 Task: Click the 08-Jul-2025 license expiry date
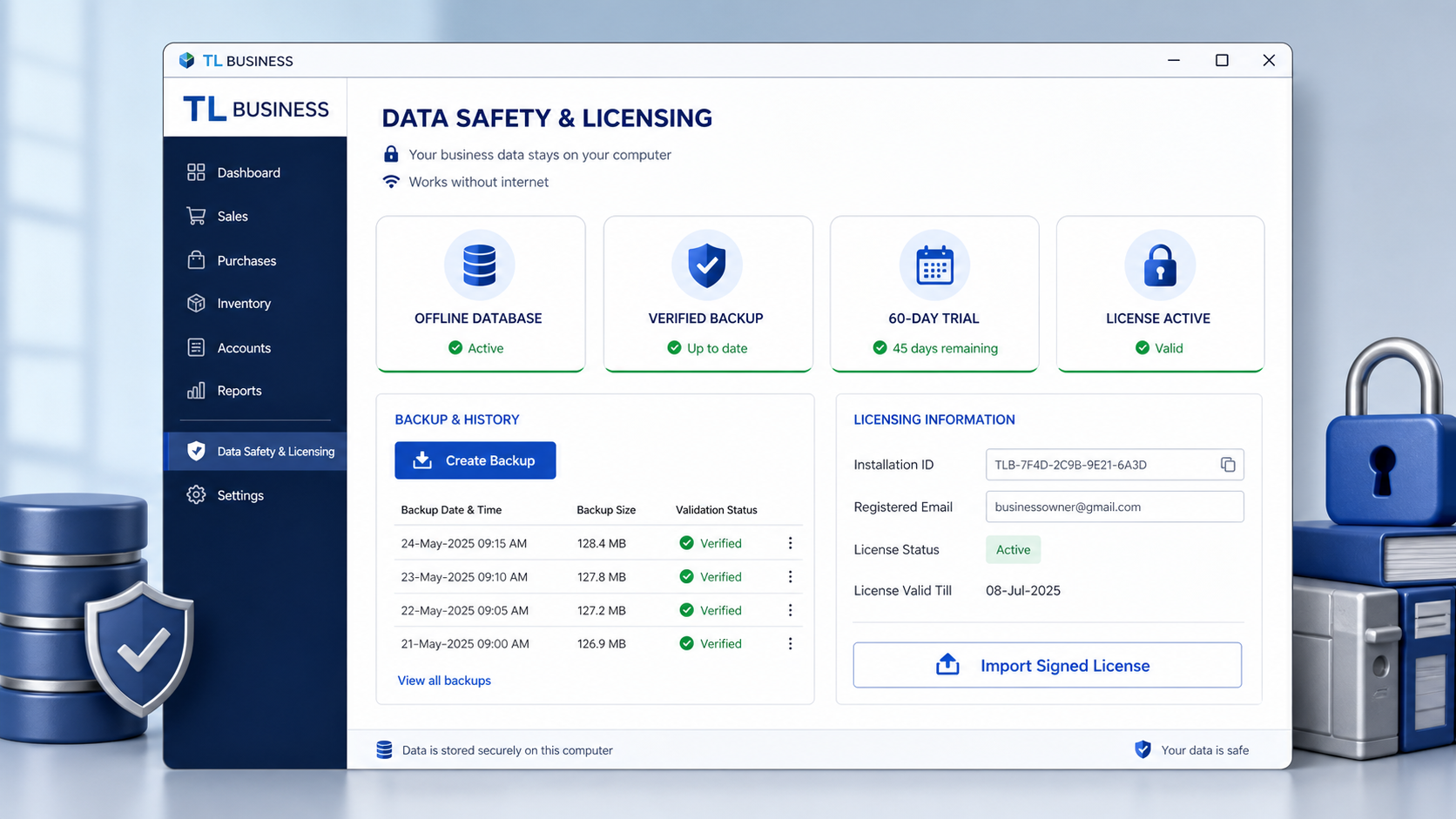pyautogui.click(x=1023, y=590)
